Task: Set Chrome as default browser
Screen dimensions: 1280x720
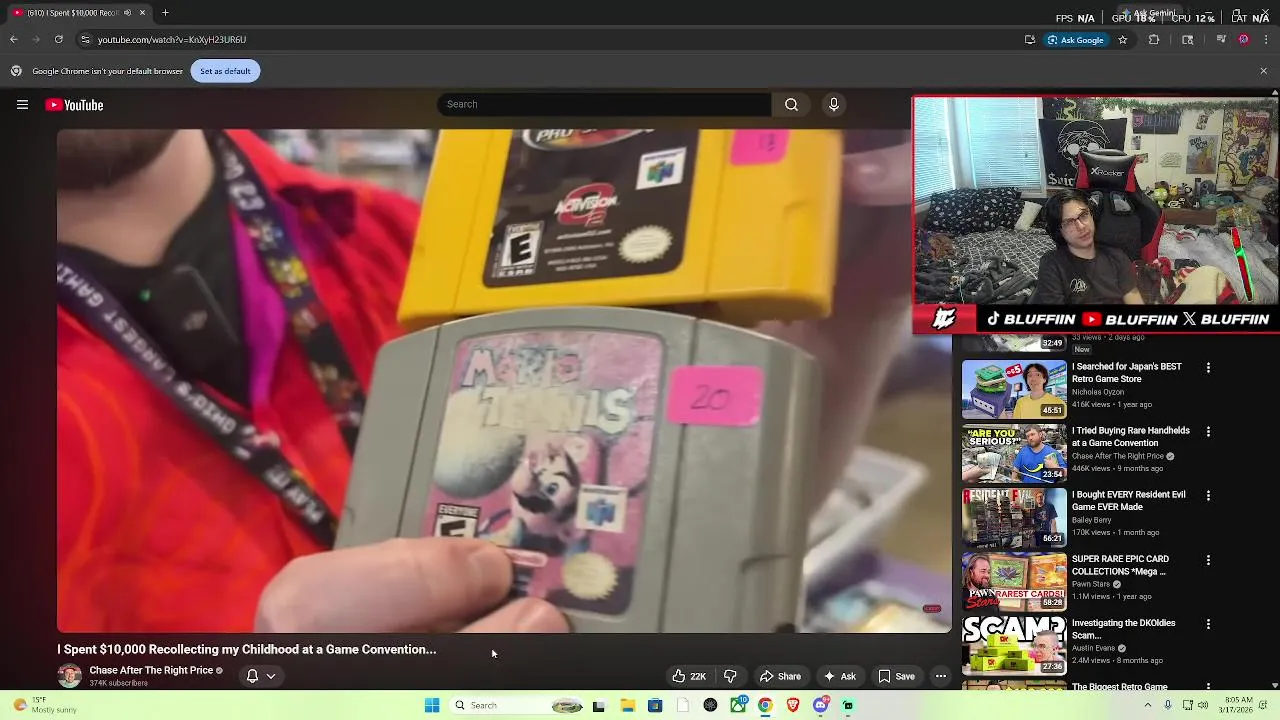Action: pyautogui.click(x=225, y=71)
